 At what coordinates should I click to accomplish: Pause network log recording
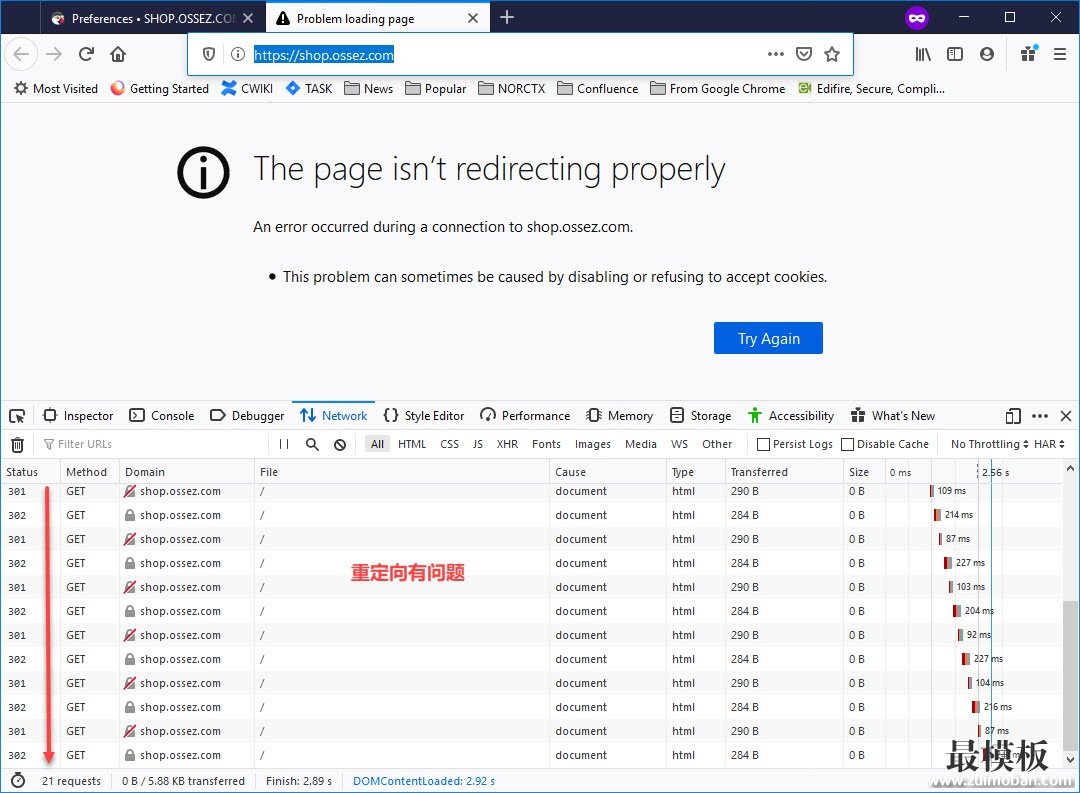click(x=284, y=444)
